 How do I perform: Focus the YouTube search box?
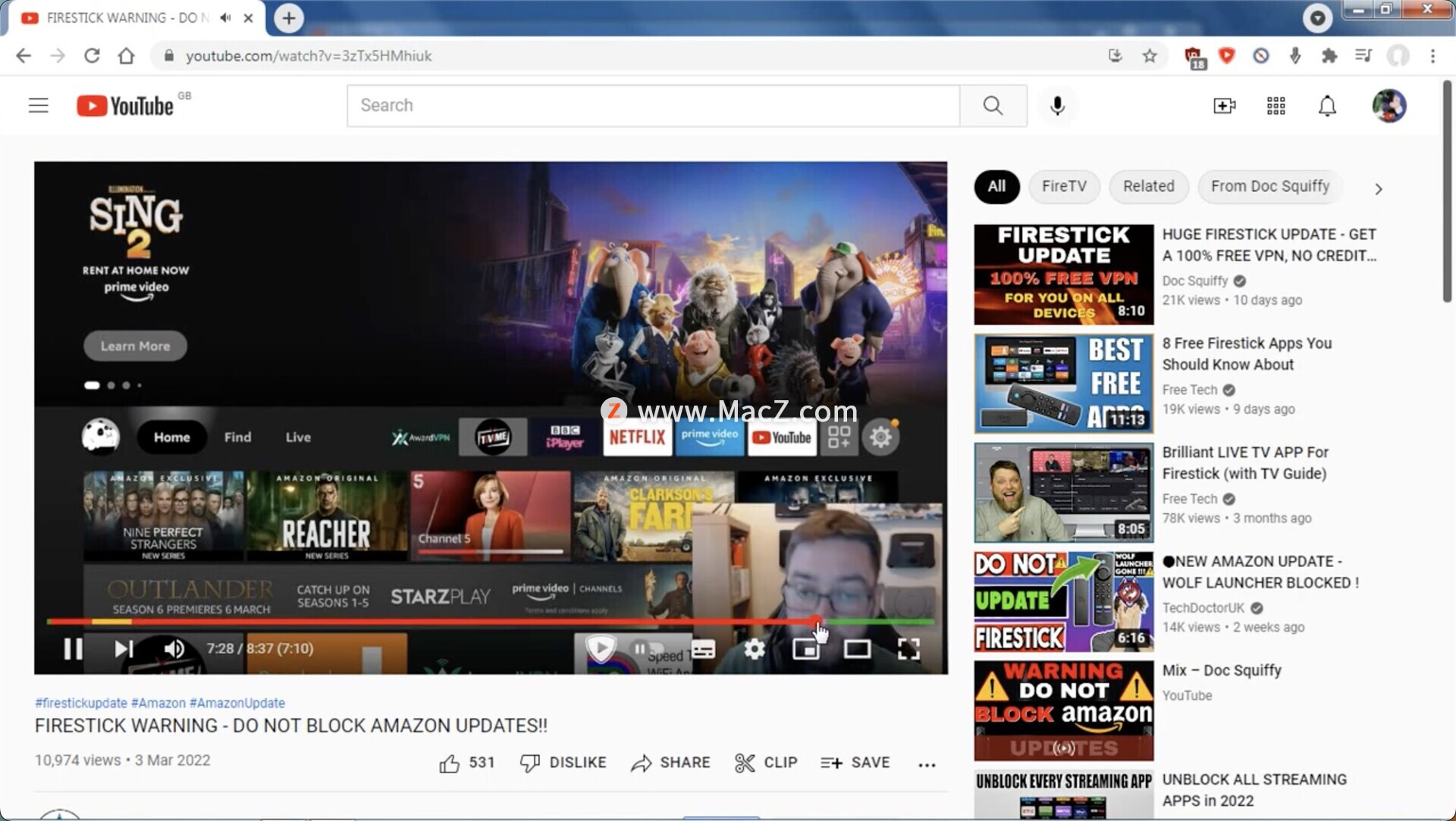coord(653,105)
